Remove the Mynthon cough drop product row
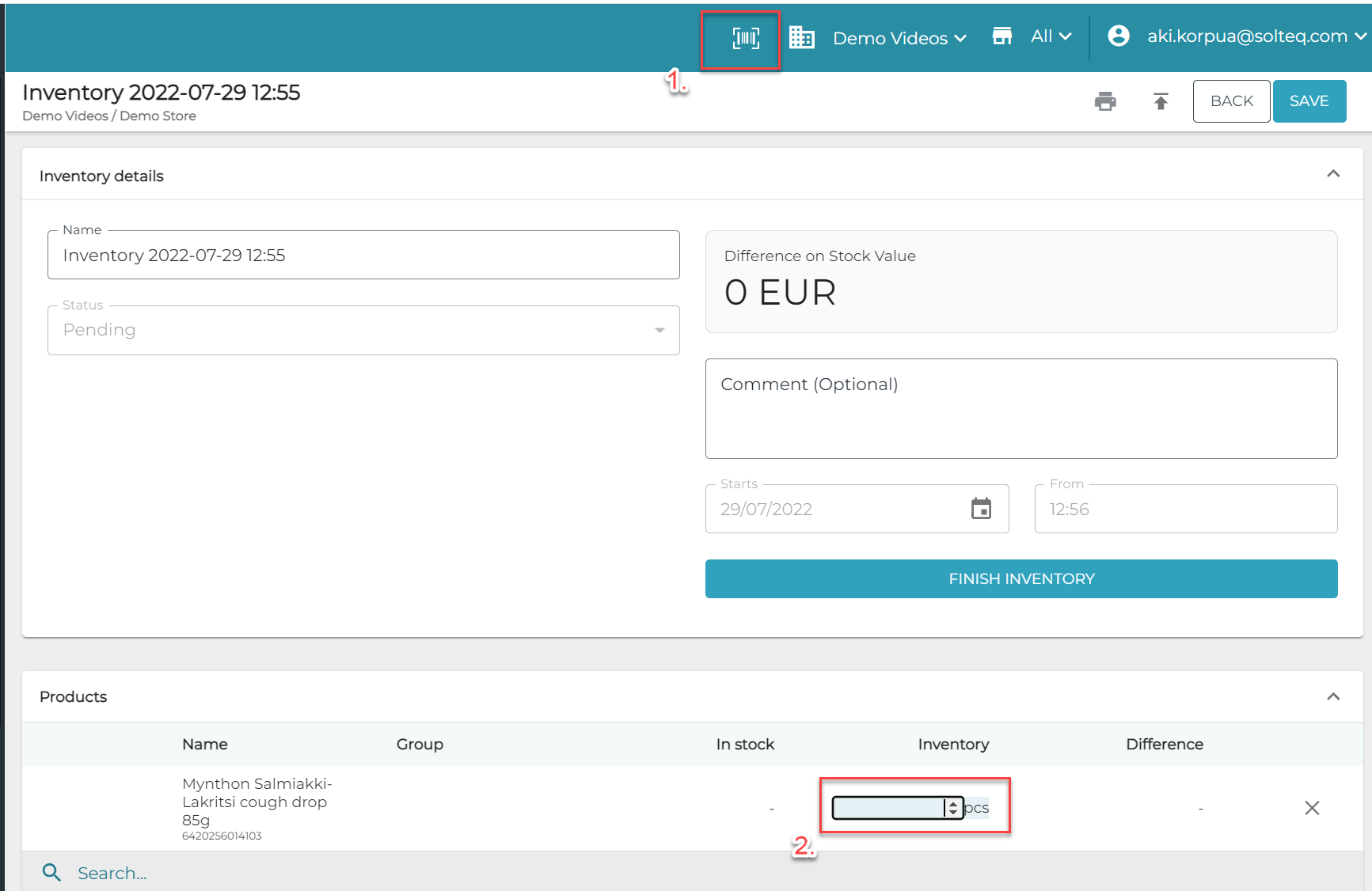Image resolution: width=1372 pixels, height=891 pixels. pos(1311,808)
